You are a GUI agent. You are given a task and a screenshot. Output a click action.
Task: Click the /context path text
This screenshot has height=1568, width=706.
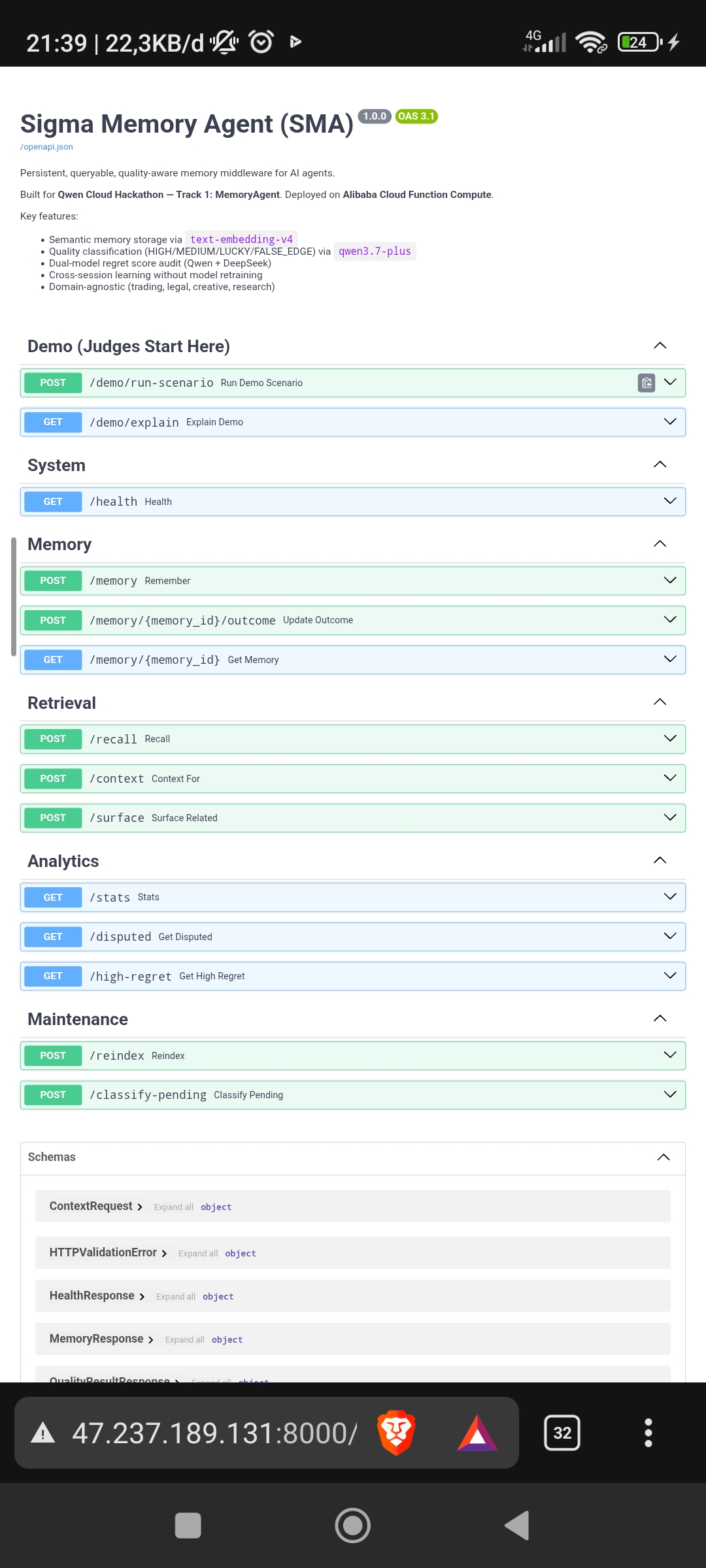point(116,779)
